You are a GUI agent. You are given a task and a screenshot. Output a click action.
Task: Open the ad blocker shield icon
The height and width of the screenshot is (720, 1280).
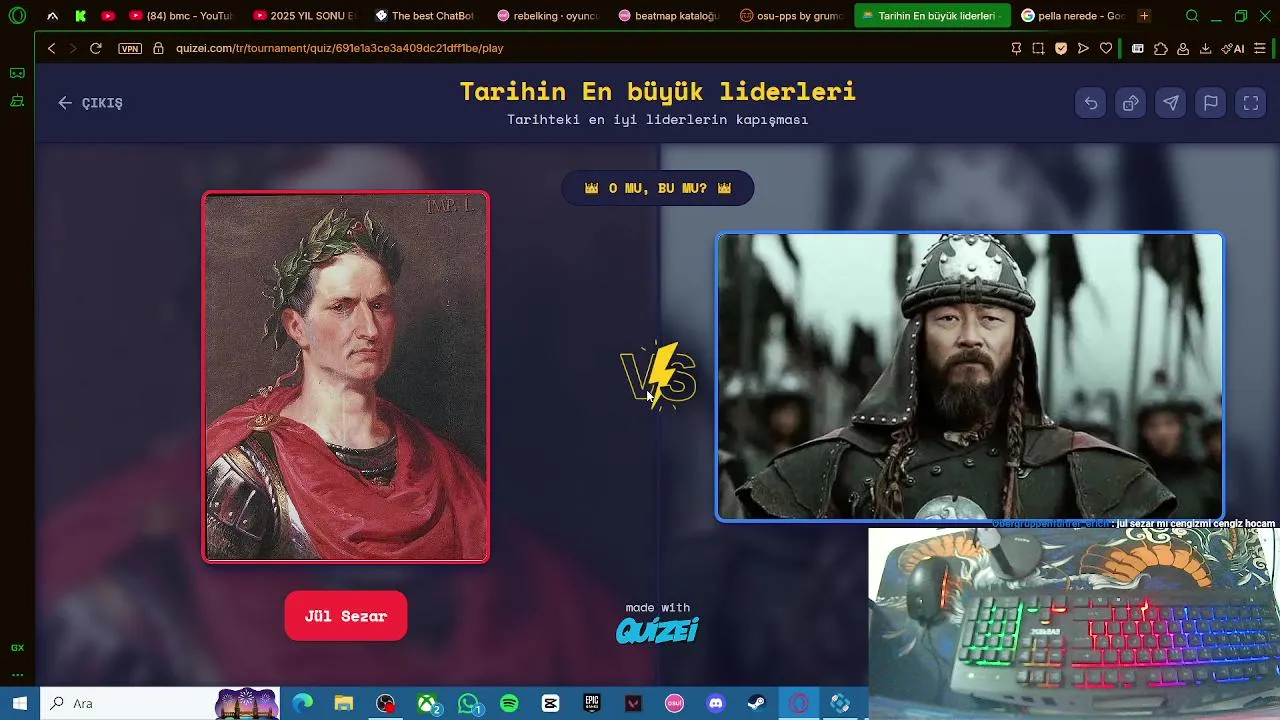coord(1061,48)
